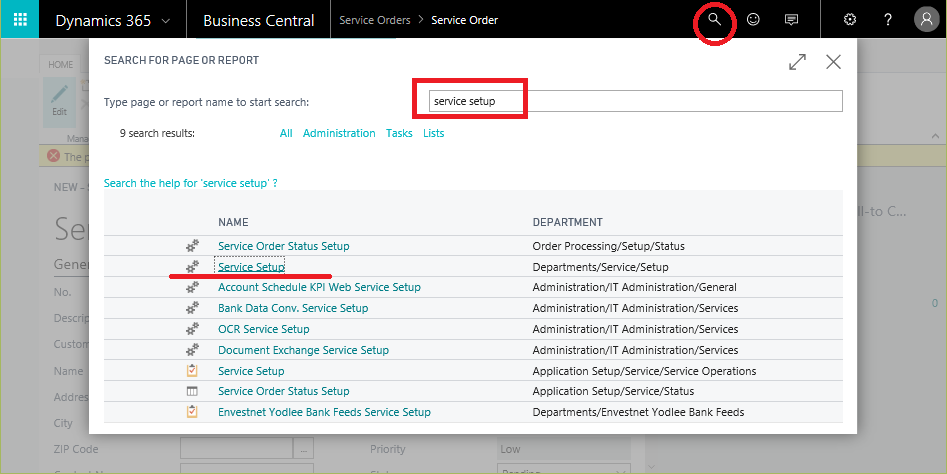The height and width of the screenshot is (474, 947).
Task: Click gears icon beside Account Schedule KPI row
Action: 192,287
